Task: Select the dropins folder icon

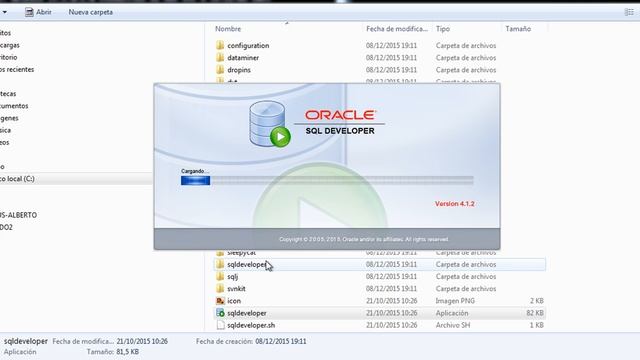Action: click(x=220, y=69)
